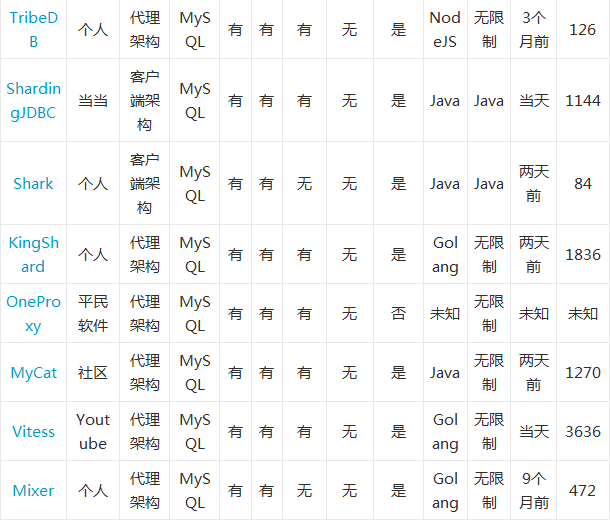
Task: Click 两天前 in the KingShard row
Action: click(x=534, y=255)
